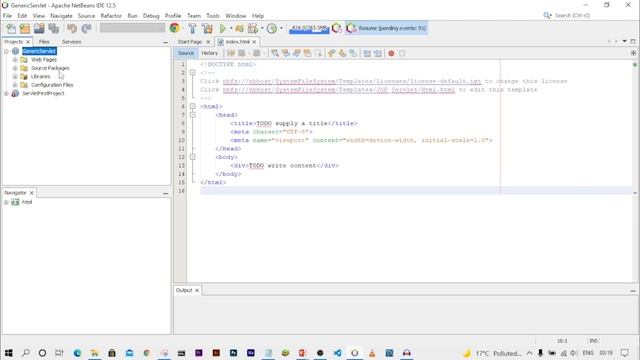The height and width of the screenshot is (360, 640).
Task: Click the Save All toolbar icon
Action: [53, 28]
